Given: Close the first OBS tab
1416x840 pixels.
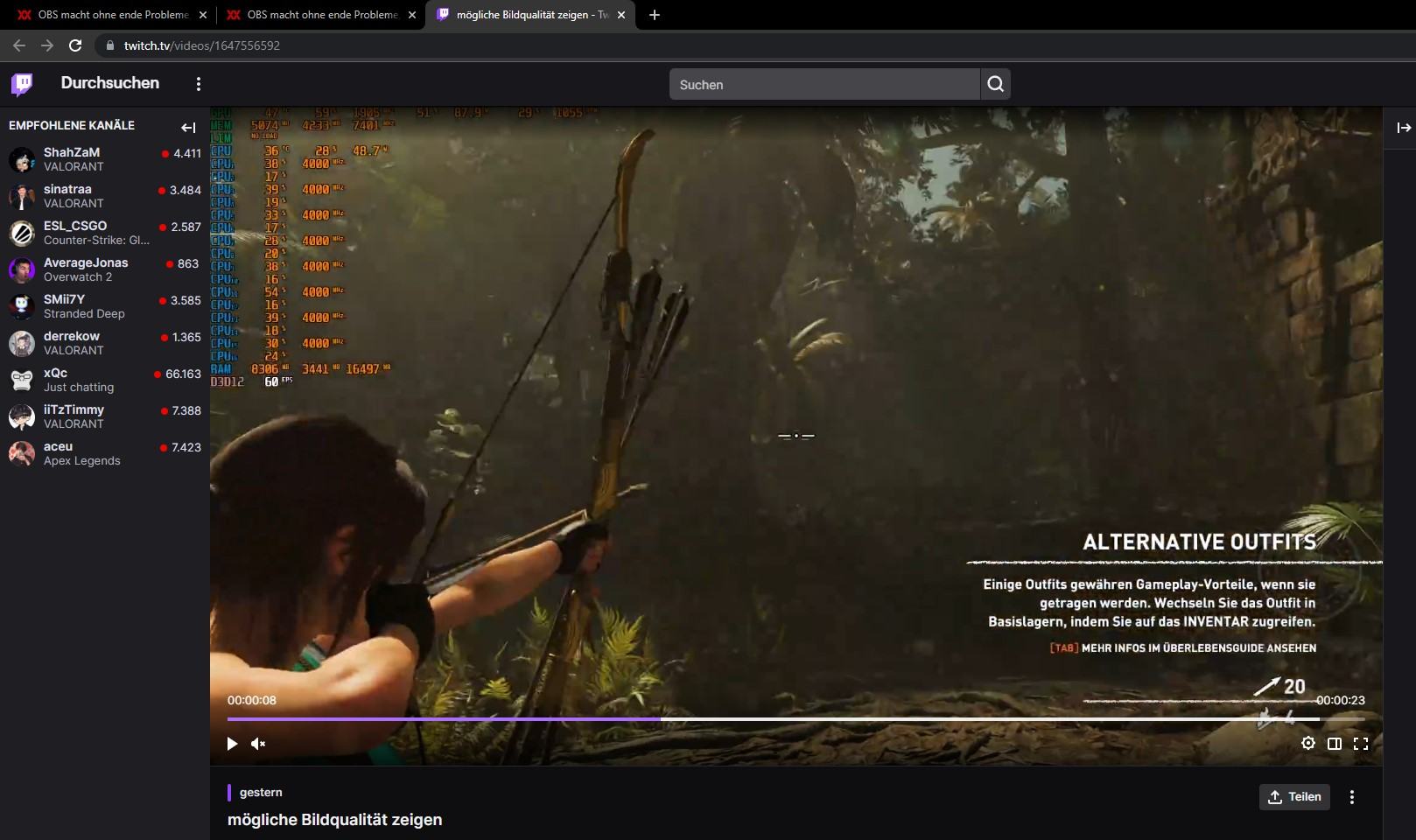Looking at the screenshot, I should tap(203, 15).
